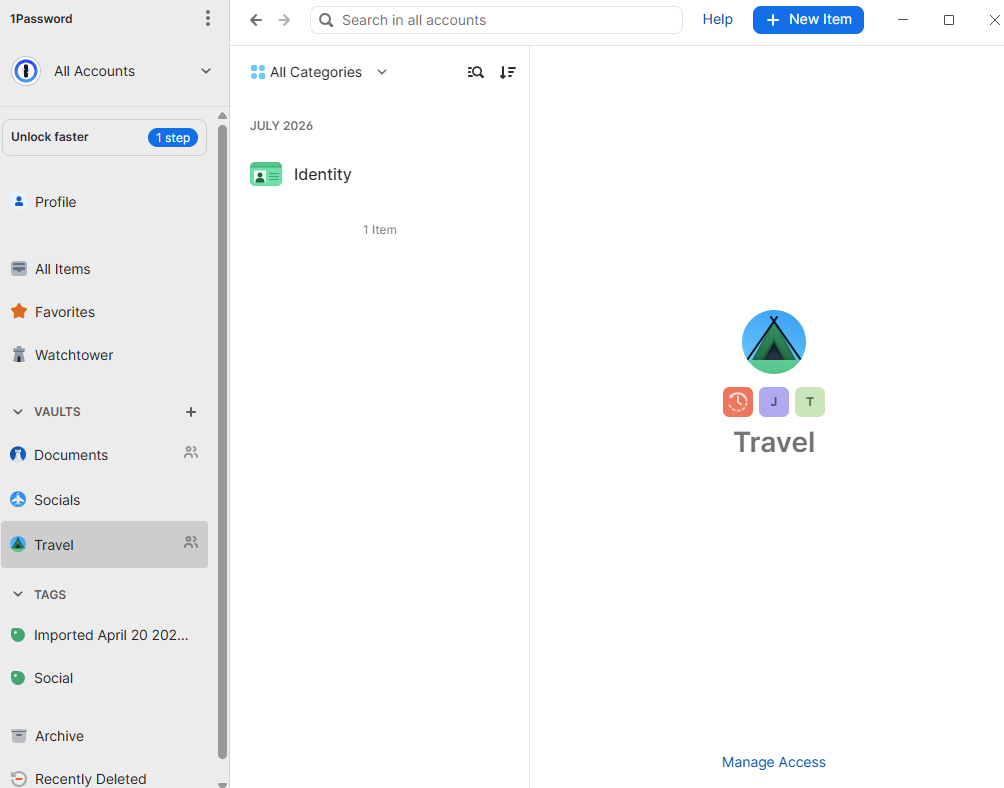The width and height of the screenshot is (1004, 788).
Task: Open Watchtower in the sidebar
Action: click(x=104, y=355)
